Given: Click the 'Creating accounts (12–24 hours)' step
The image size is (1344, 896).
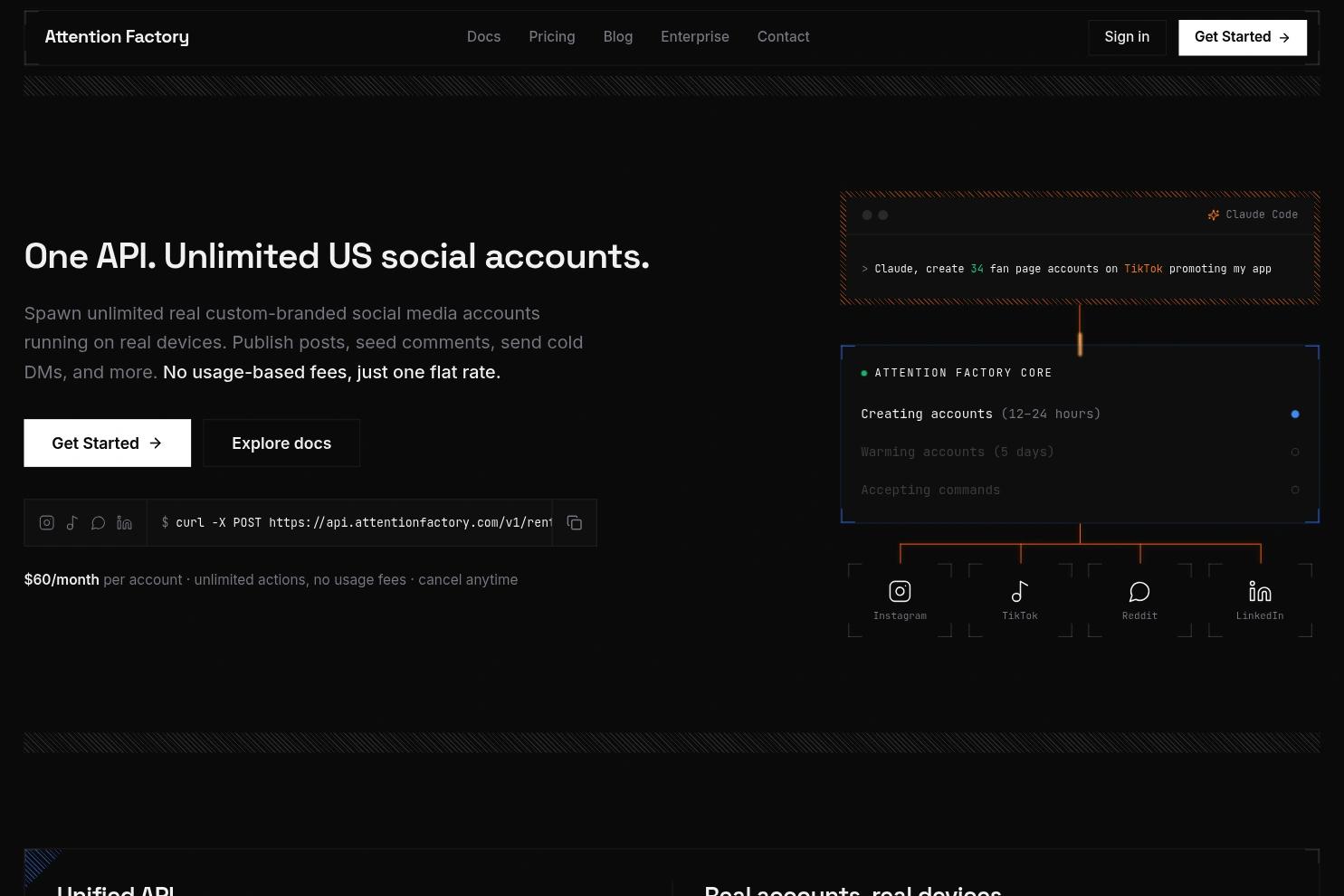Looking at the screenshot, I should 981,415.
